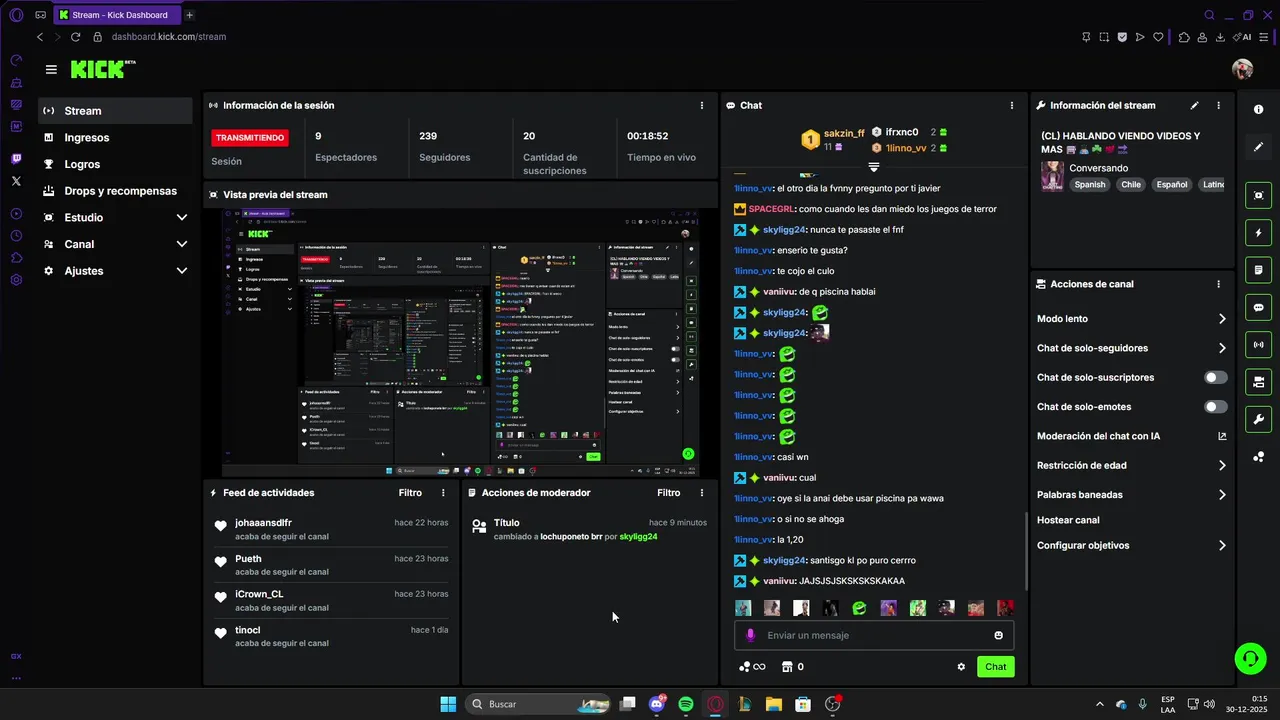Toggle the wrench widget icon in right rail
This screenshot has width=1280, height=720.
point(1259,419)
